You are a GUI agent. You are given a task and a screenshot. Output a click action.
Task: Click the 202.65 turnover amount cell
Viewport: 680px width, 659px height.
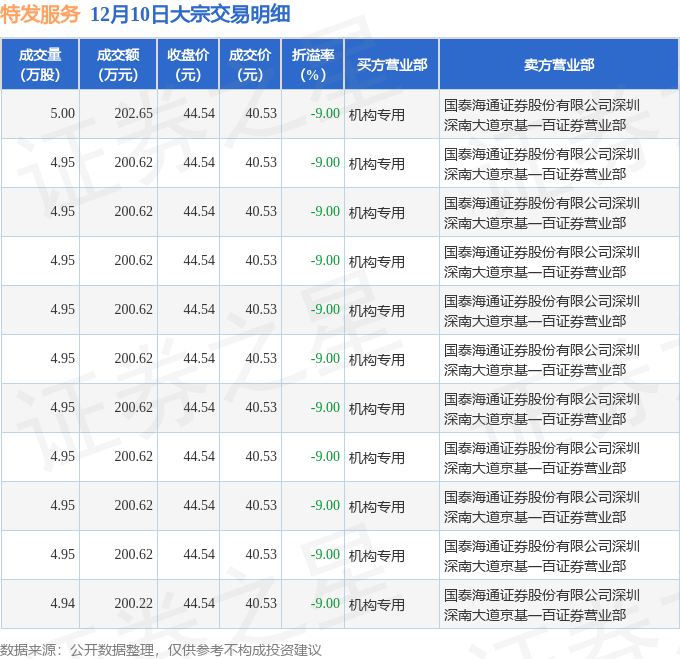[134, 114]
